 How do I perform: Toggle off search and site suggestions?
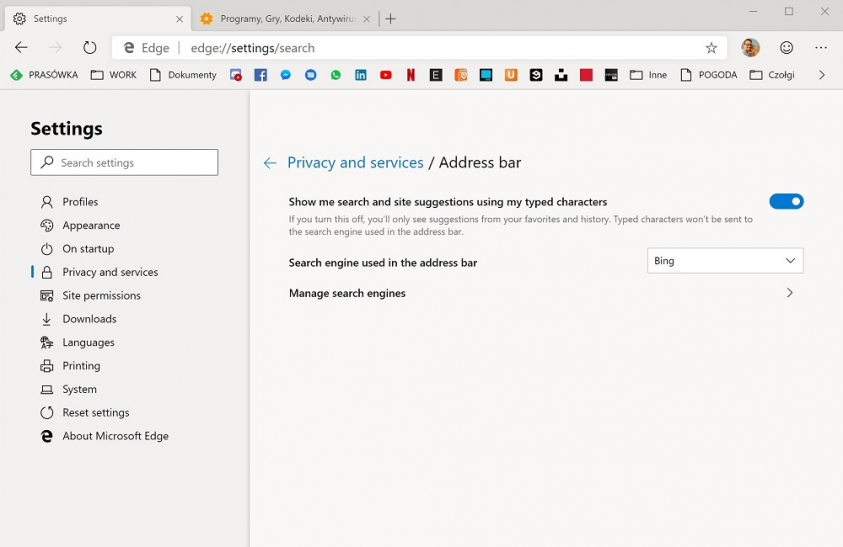(786, 201)
